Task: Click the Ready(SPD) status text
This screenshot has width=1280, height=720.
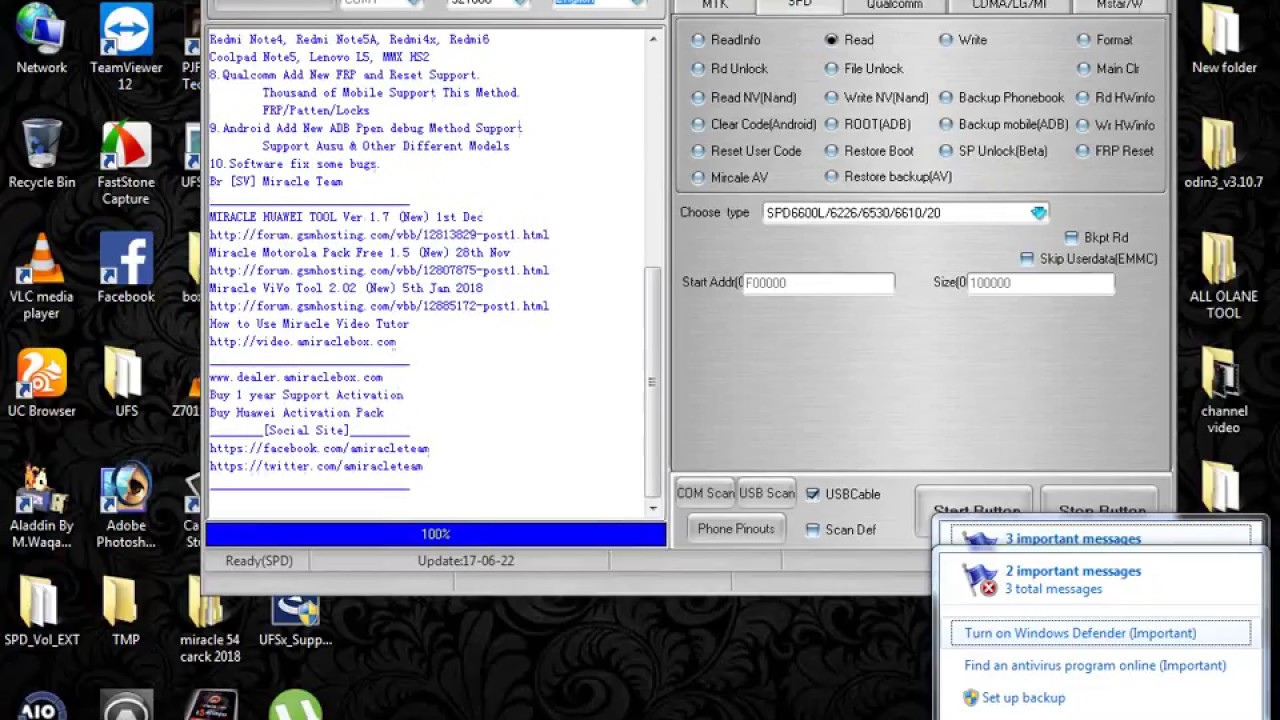Action: 259,561
